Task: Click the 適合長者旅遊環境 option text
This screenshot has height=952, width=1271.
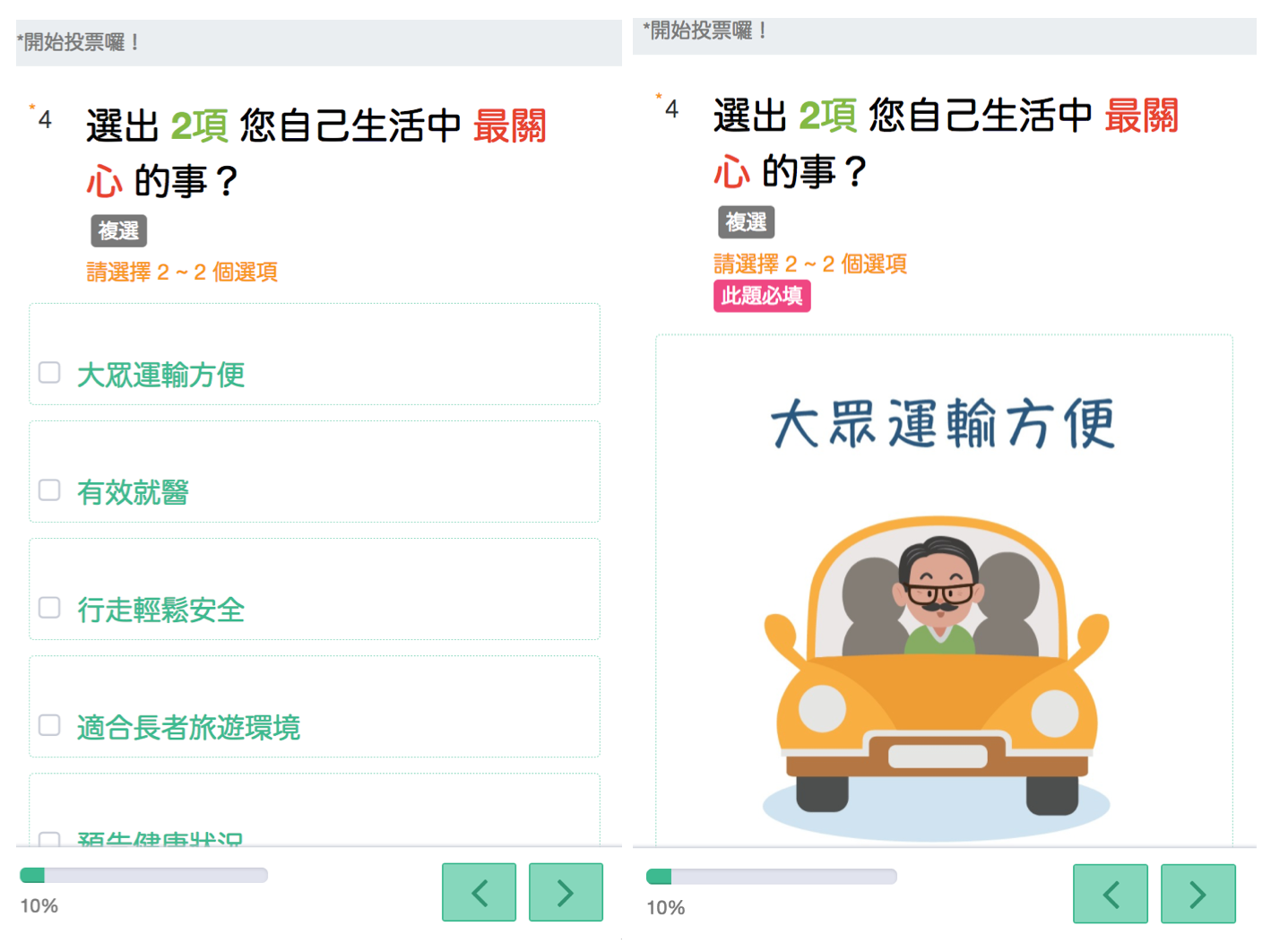Action: pos(188,727)
